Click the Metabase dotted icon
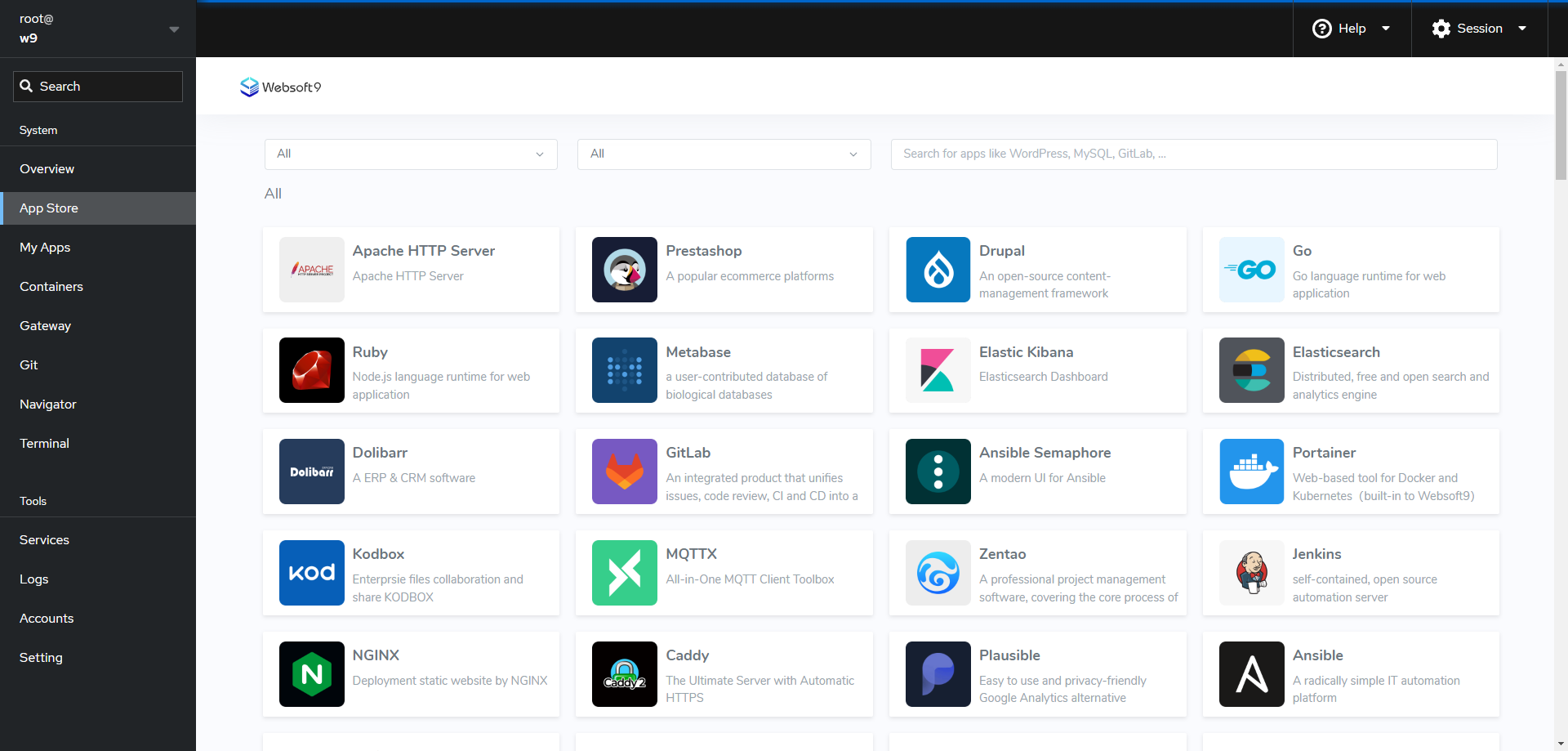 (x=625, y=370)
